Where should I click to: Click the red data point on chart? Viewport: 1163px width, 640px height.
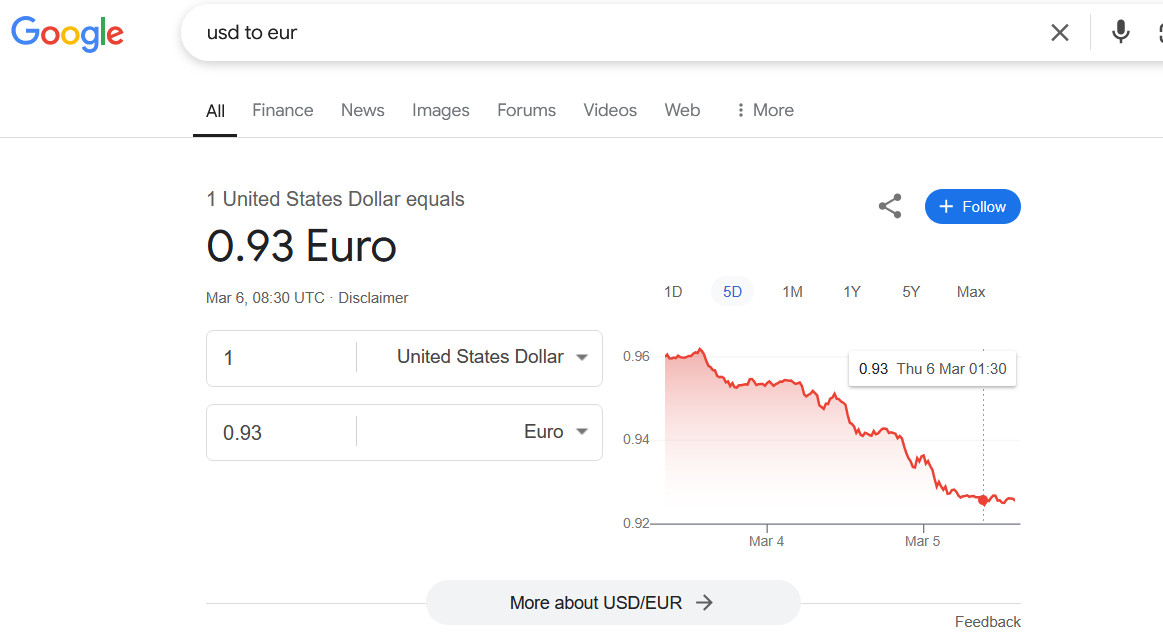pyautogui.click(x=983, y=500)
